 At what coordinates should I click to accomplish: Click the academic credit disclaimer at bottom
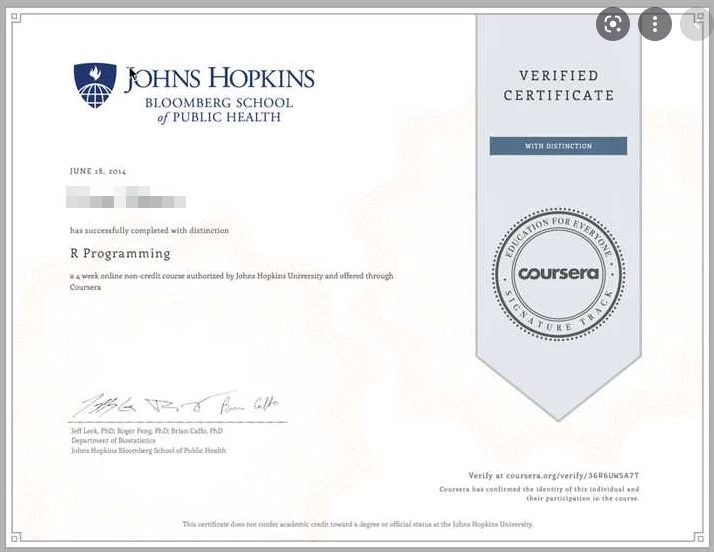[357, 524]
